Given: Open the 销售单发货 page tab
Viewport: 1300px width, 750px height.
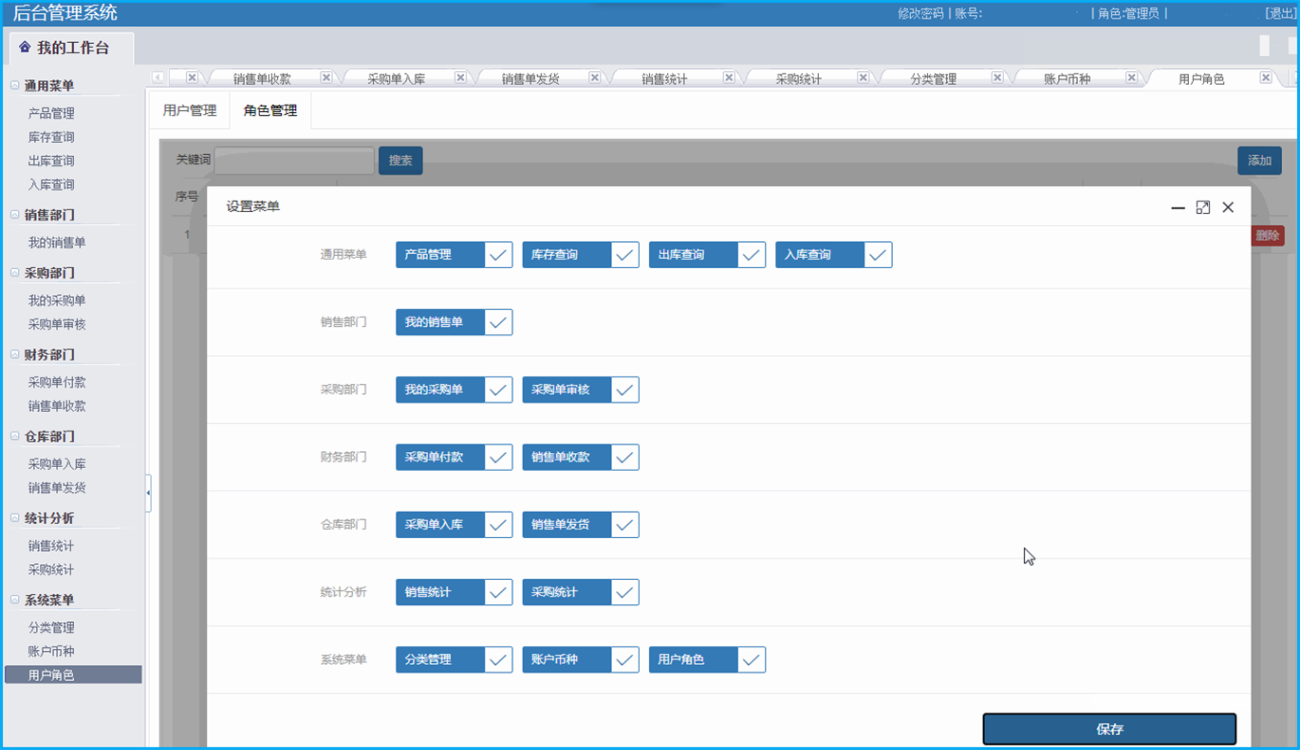Looking at the screenshot, I should 530,79.
